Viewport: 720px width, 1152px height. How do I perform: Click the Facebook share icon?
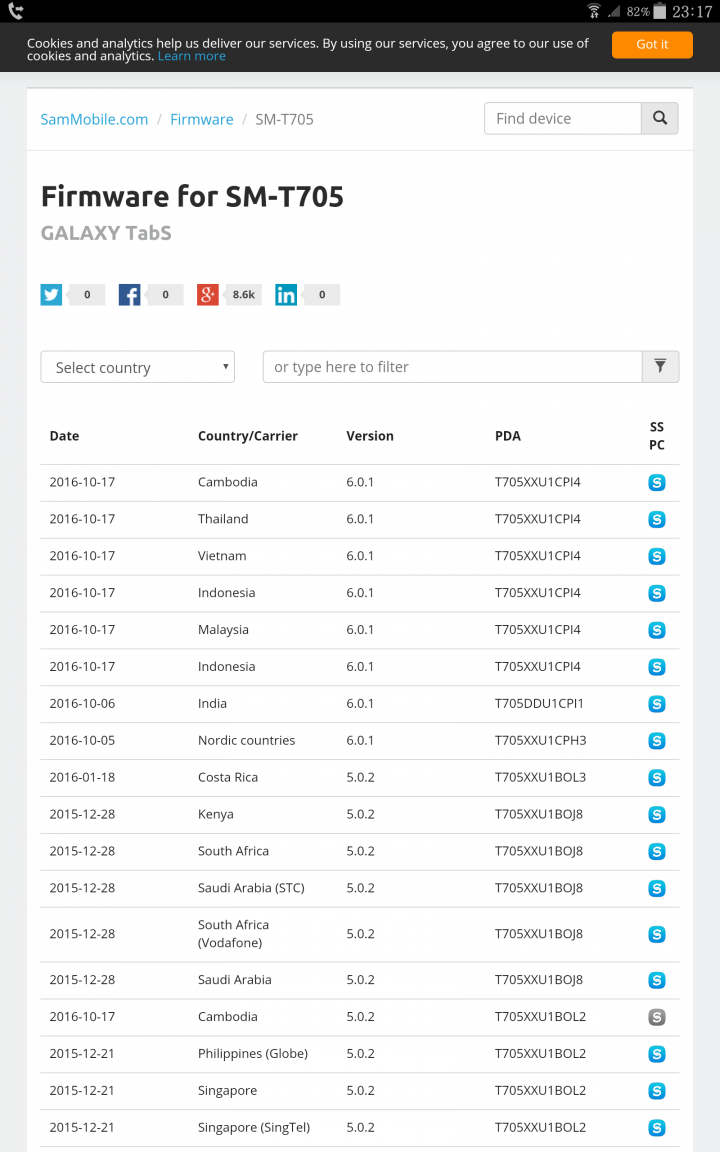tap(129, 295)
